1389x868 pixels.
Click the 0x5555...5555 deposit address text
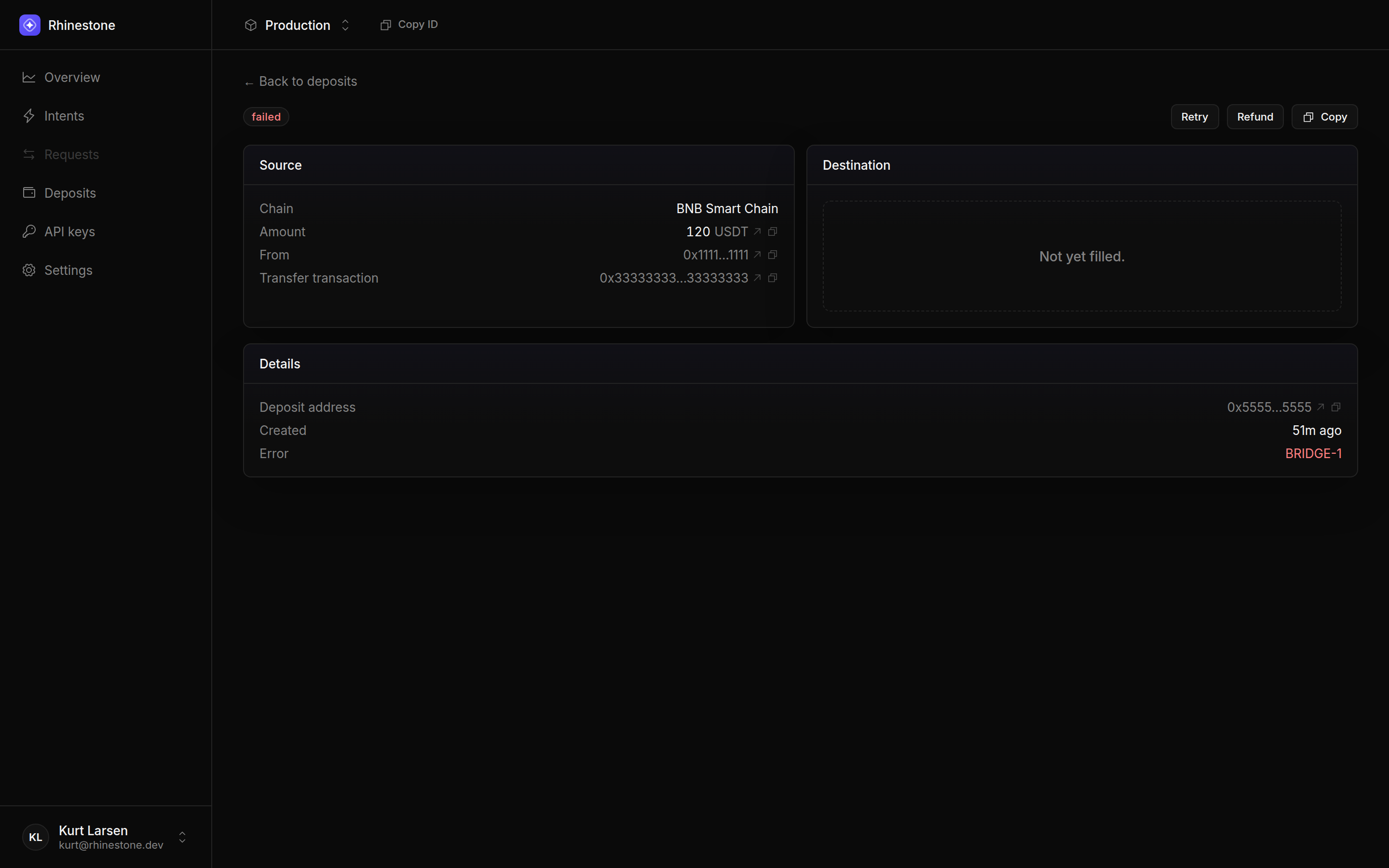point(1269,407)
